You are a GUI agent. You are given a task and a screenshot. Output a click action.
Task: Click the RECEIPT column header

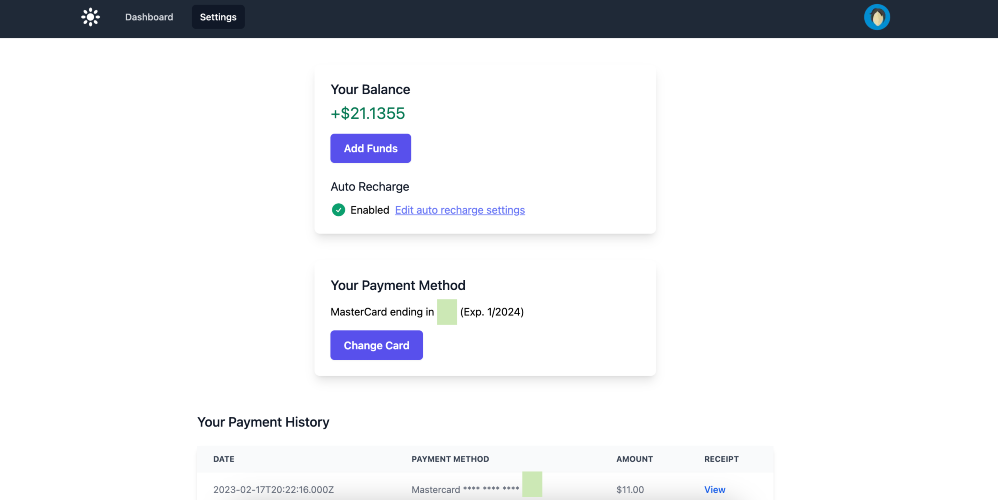point(721,459)
